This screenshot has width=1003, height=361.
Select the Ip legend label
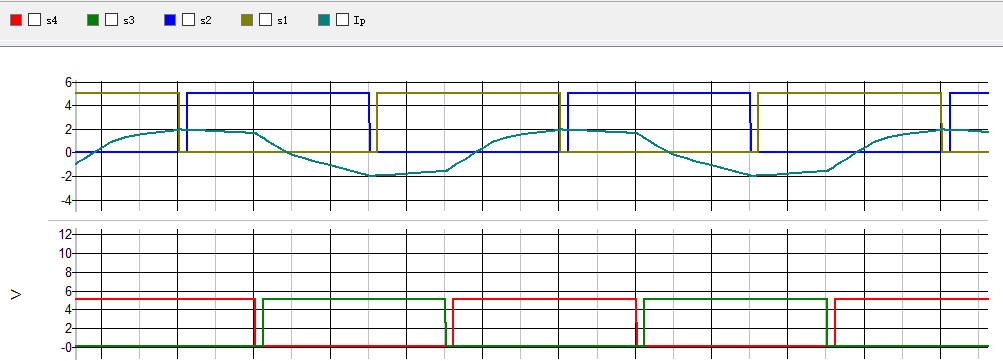[x=359, y=20]
